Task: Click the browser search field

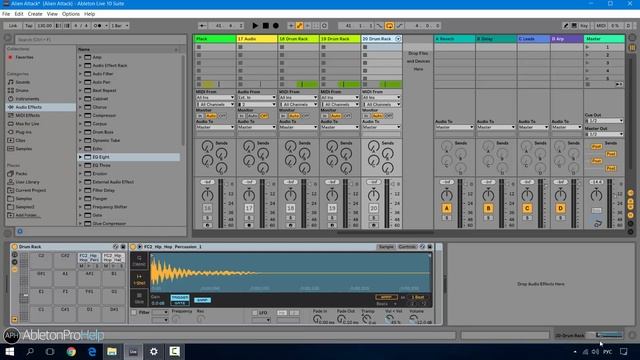Action: [x=100, y=40]
